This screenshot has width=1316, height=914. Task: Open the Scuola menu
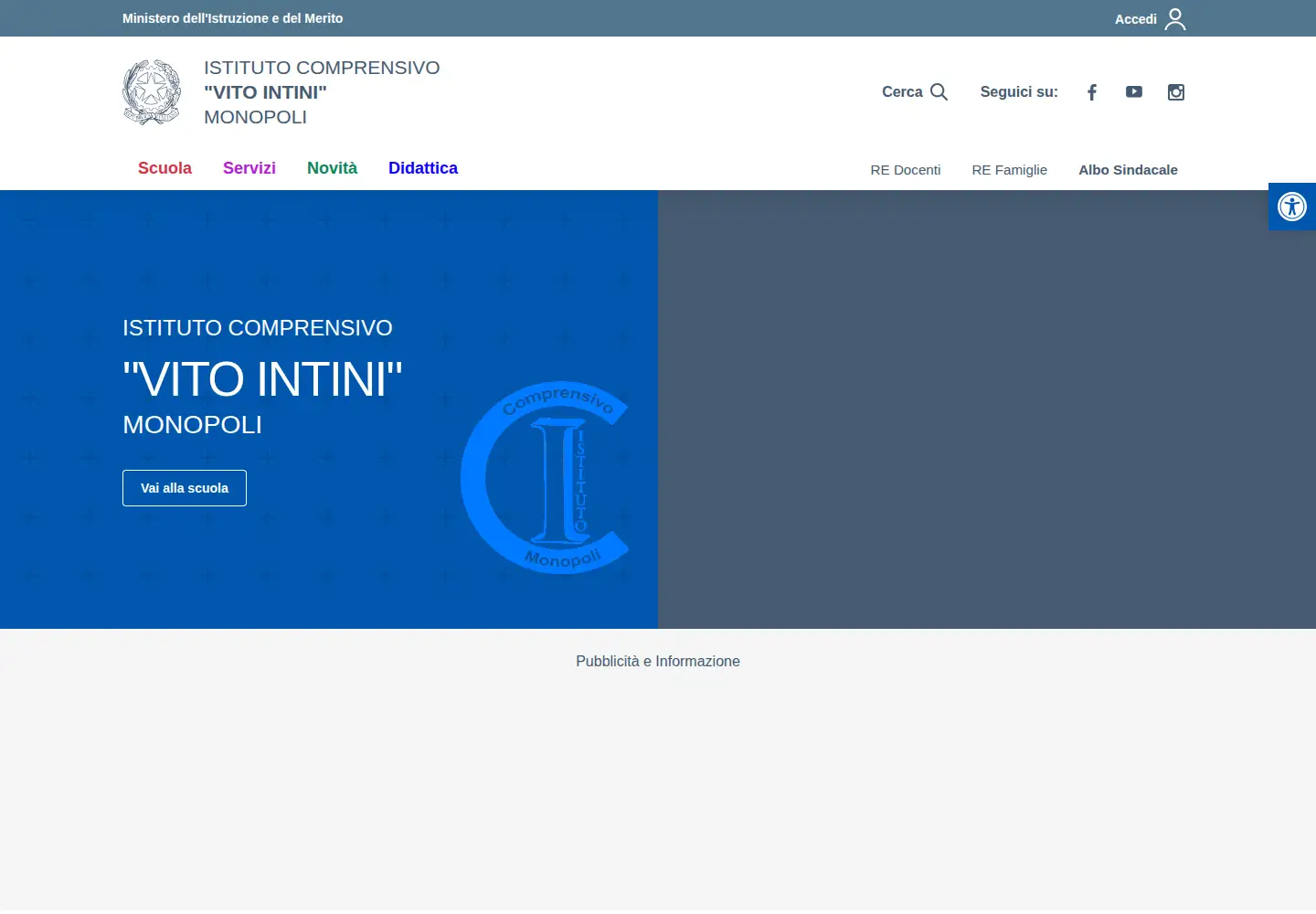point(164,168)
